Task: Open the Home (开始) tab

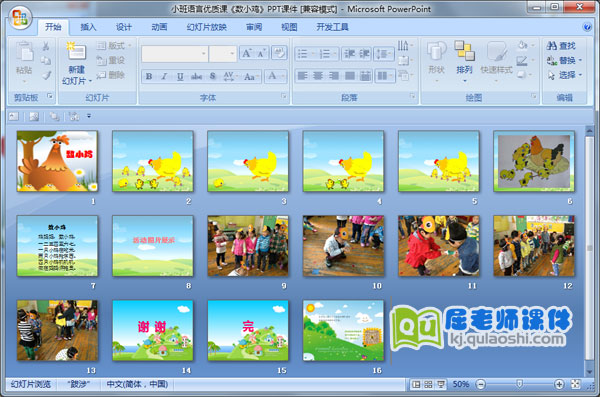Action: click(53, 27)
